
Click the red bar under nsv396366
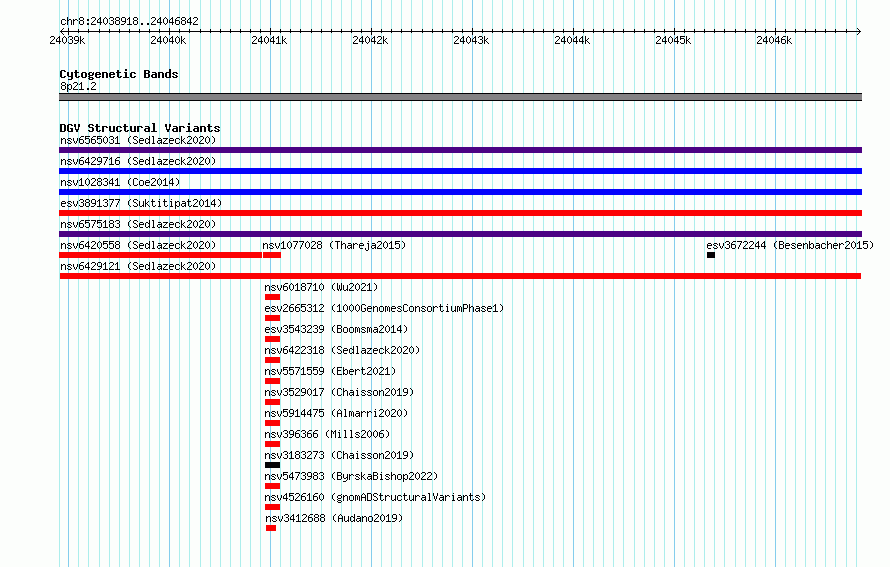(x=272, y=444)
